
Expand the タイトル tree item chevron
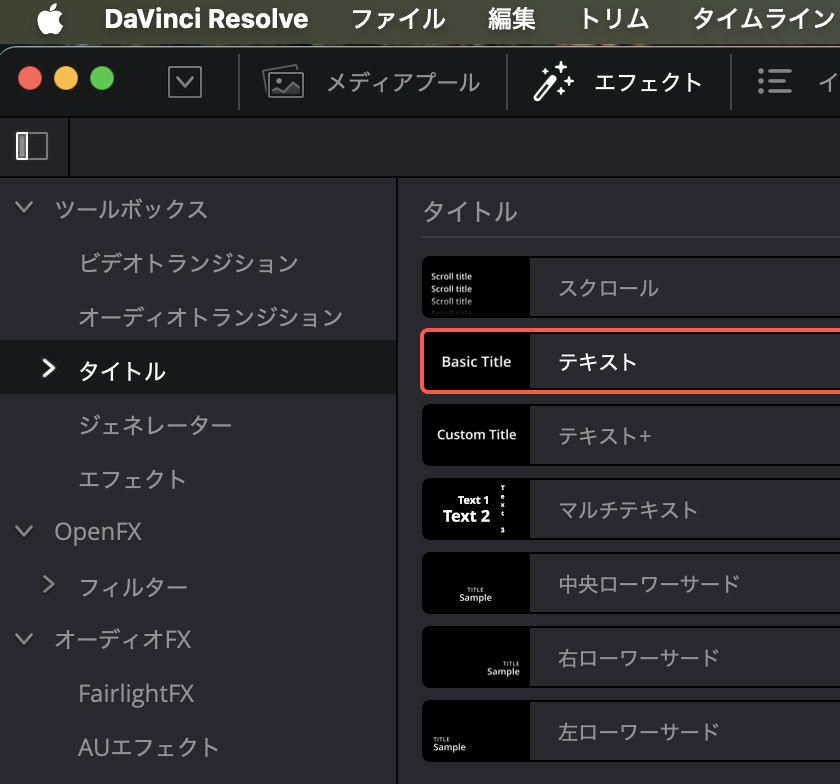pyautogui.click(x=49, y=370)
